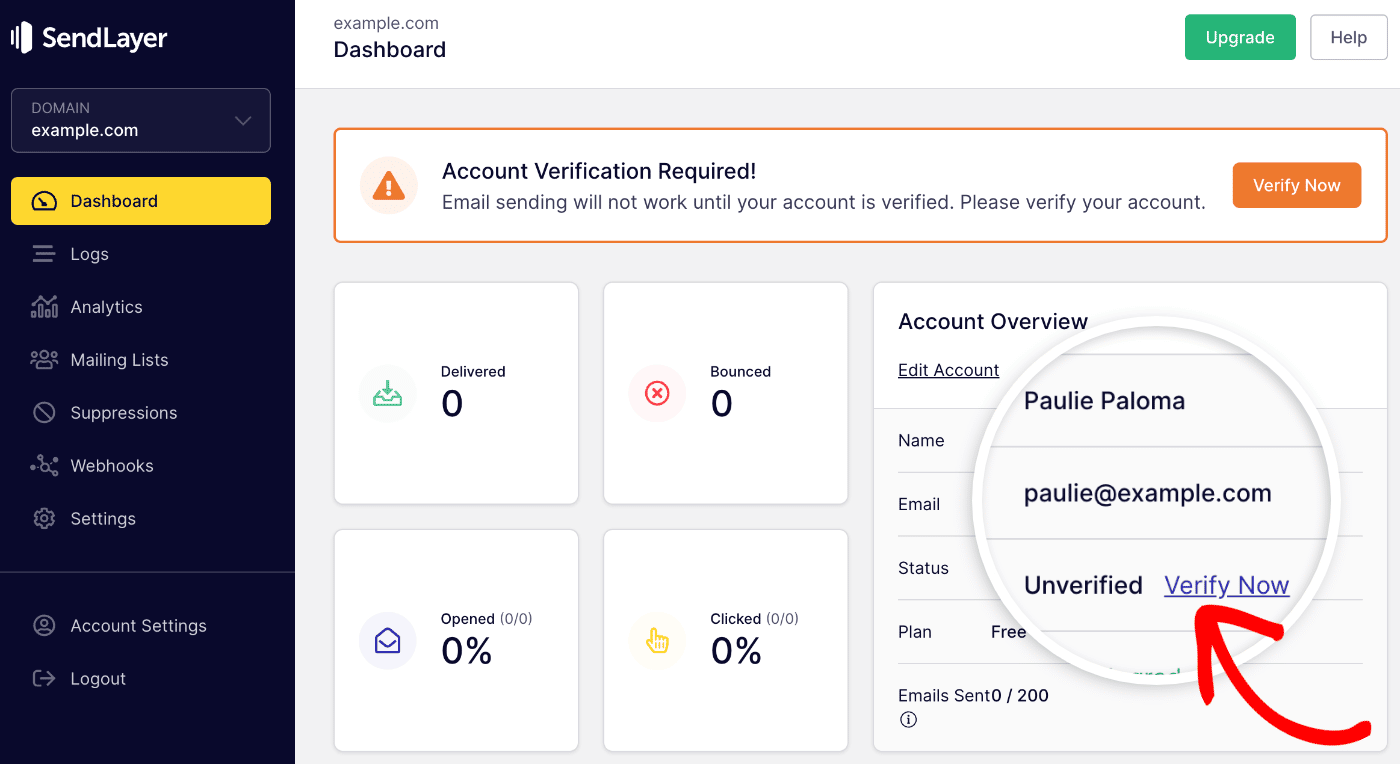Open the Edit Account link
Viewport: 1400px width, 764px height.
(948, 370)
